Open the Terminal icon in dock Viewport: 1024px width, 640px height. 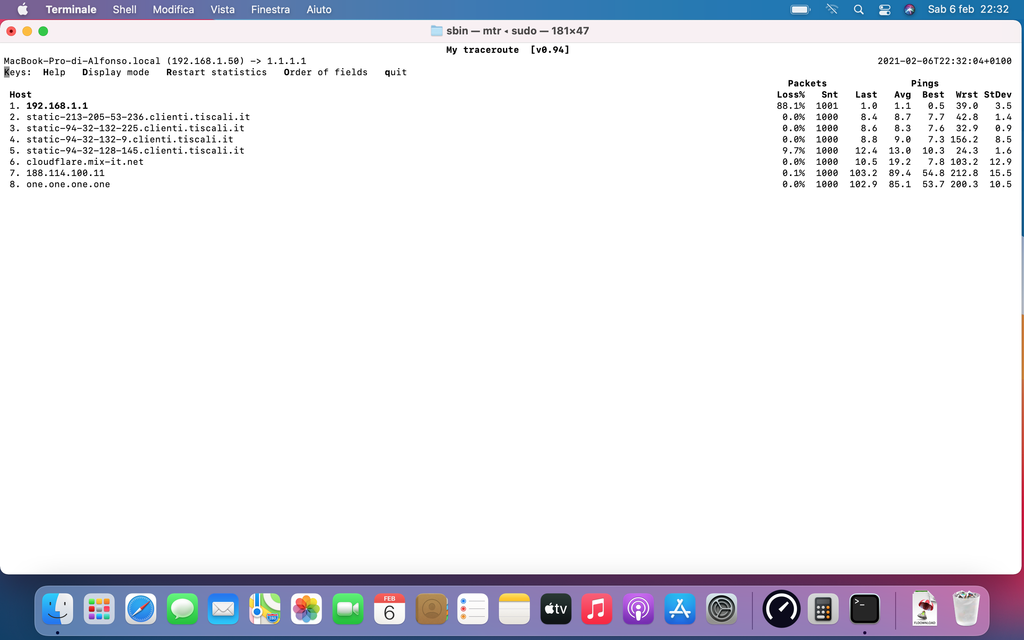tap(864, 607)
